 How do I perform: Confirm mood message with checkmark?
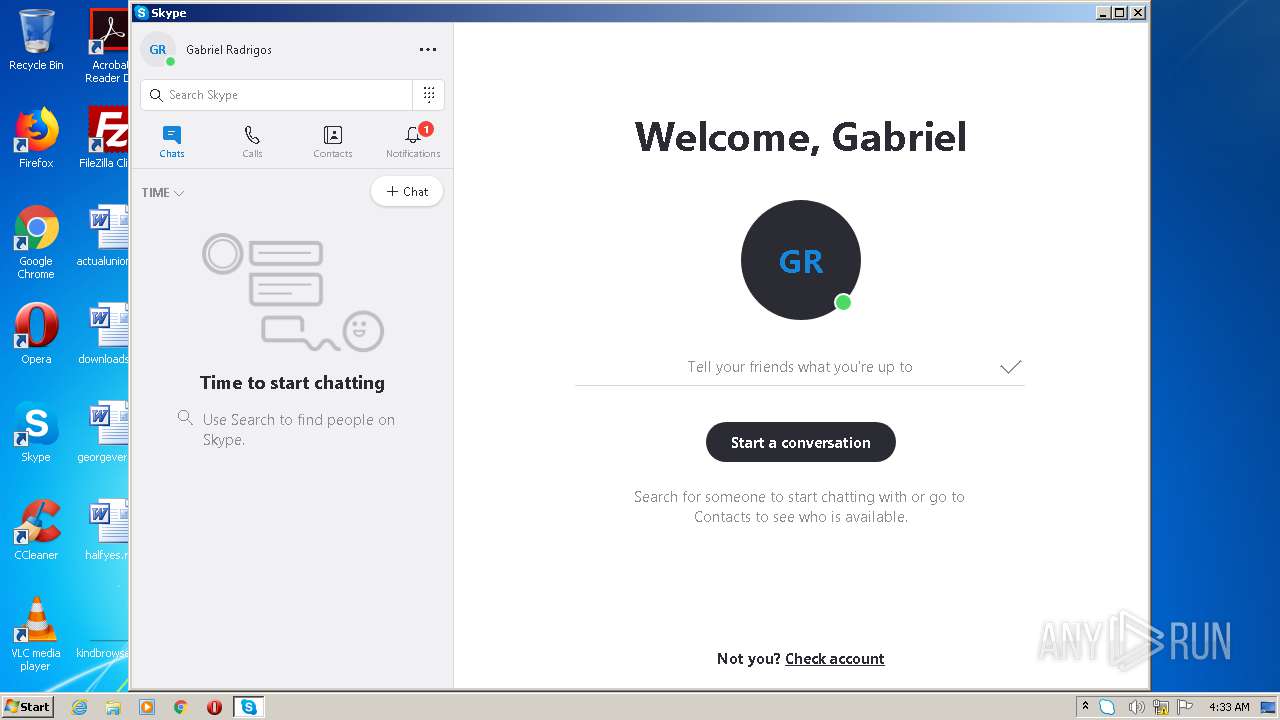pyautogui.click(x=1011, y=367)
